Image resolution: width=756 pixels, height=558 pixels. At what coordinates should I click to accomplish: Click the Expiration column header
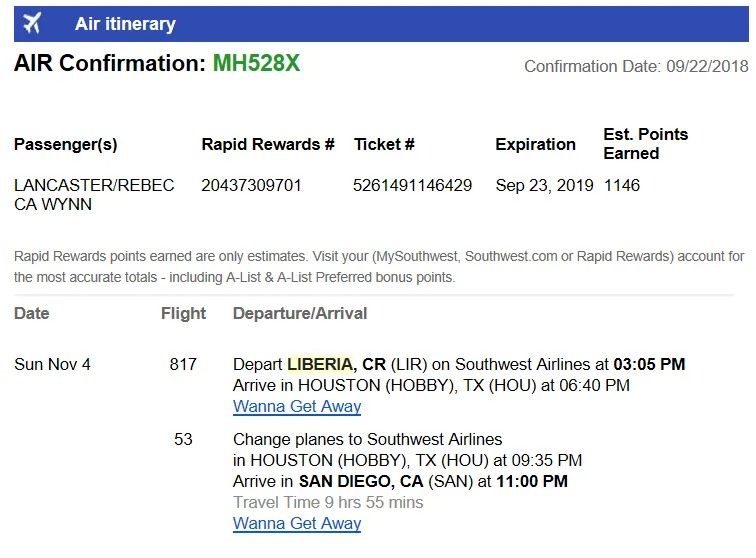[535, 144]
